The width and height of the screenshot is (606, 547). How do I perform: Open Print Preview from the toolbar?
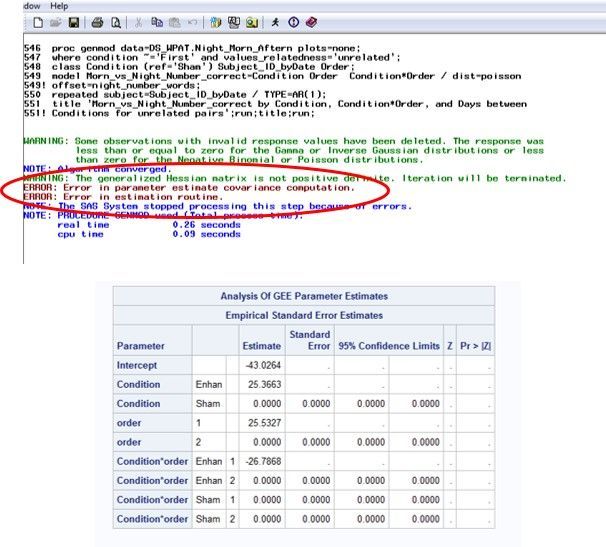coord(114,21)
